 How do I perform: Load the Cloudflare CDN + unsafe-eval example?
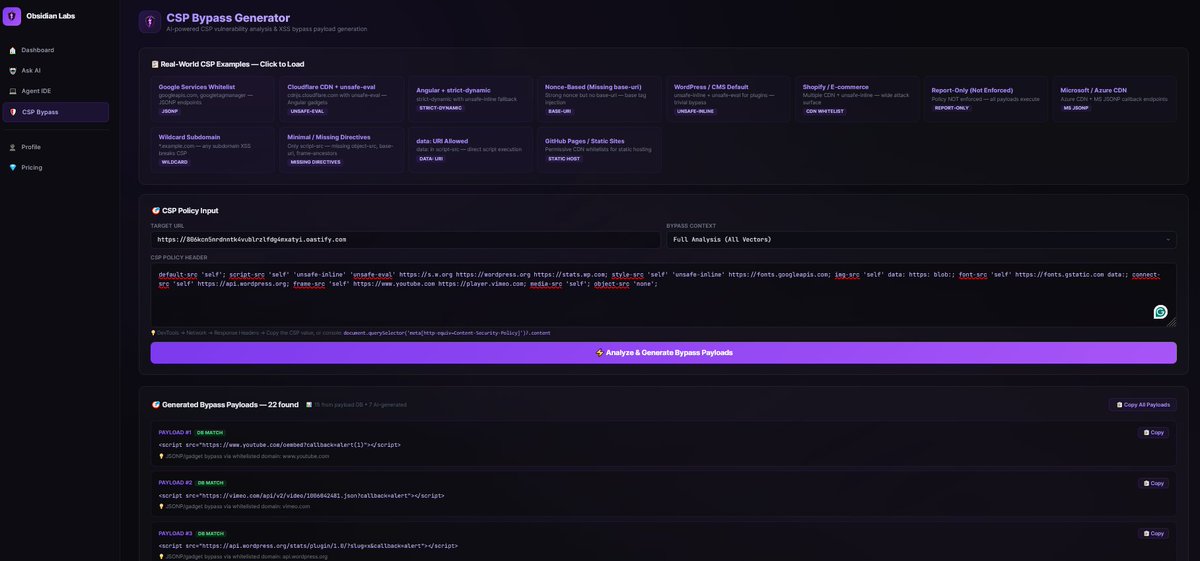(x=341, y=99)
